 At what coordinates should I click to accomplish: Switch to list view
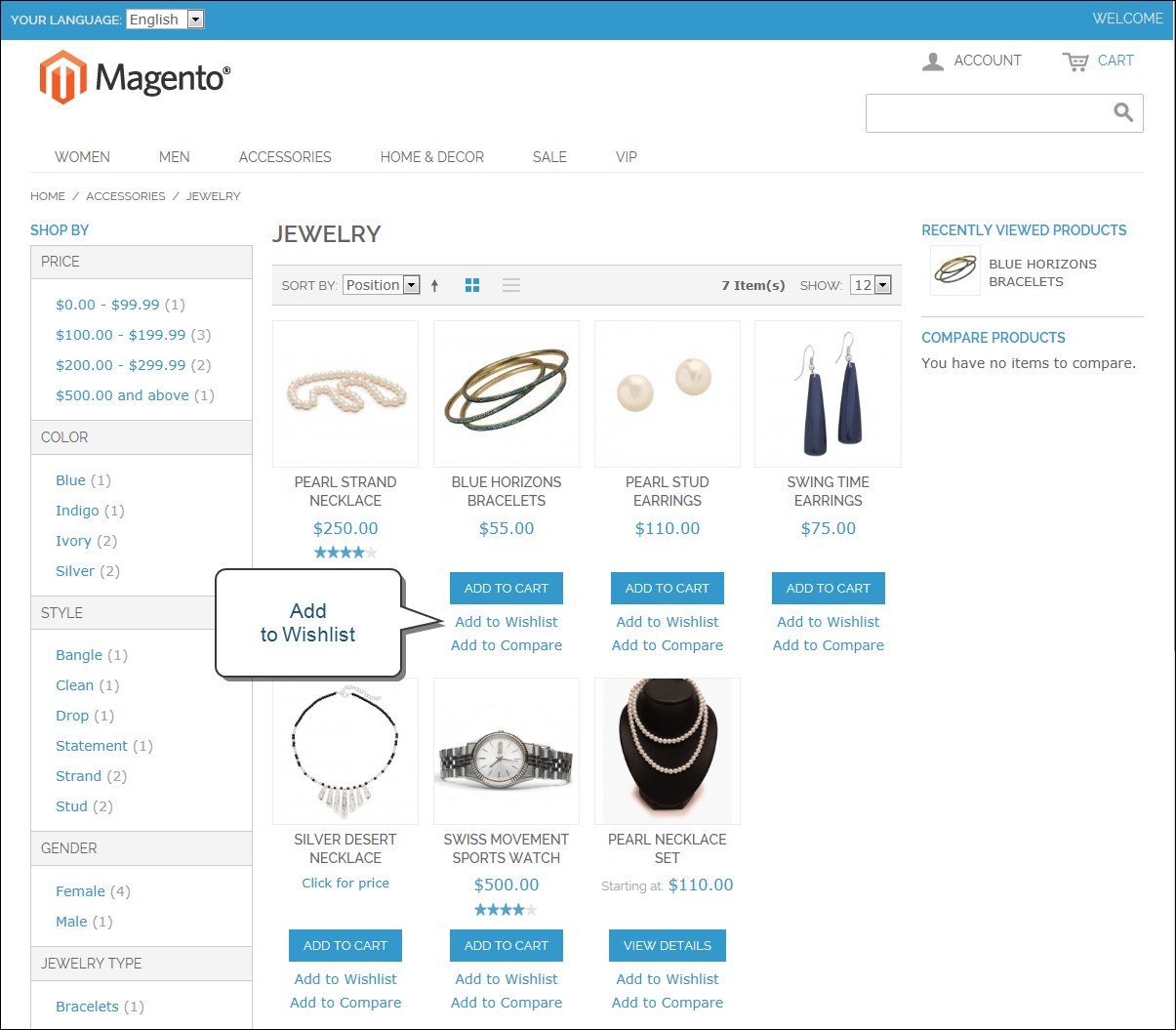tap(511, 285)
